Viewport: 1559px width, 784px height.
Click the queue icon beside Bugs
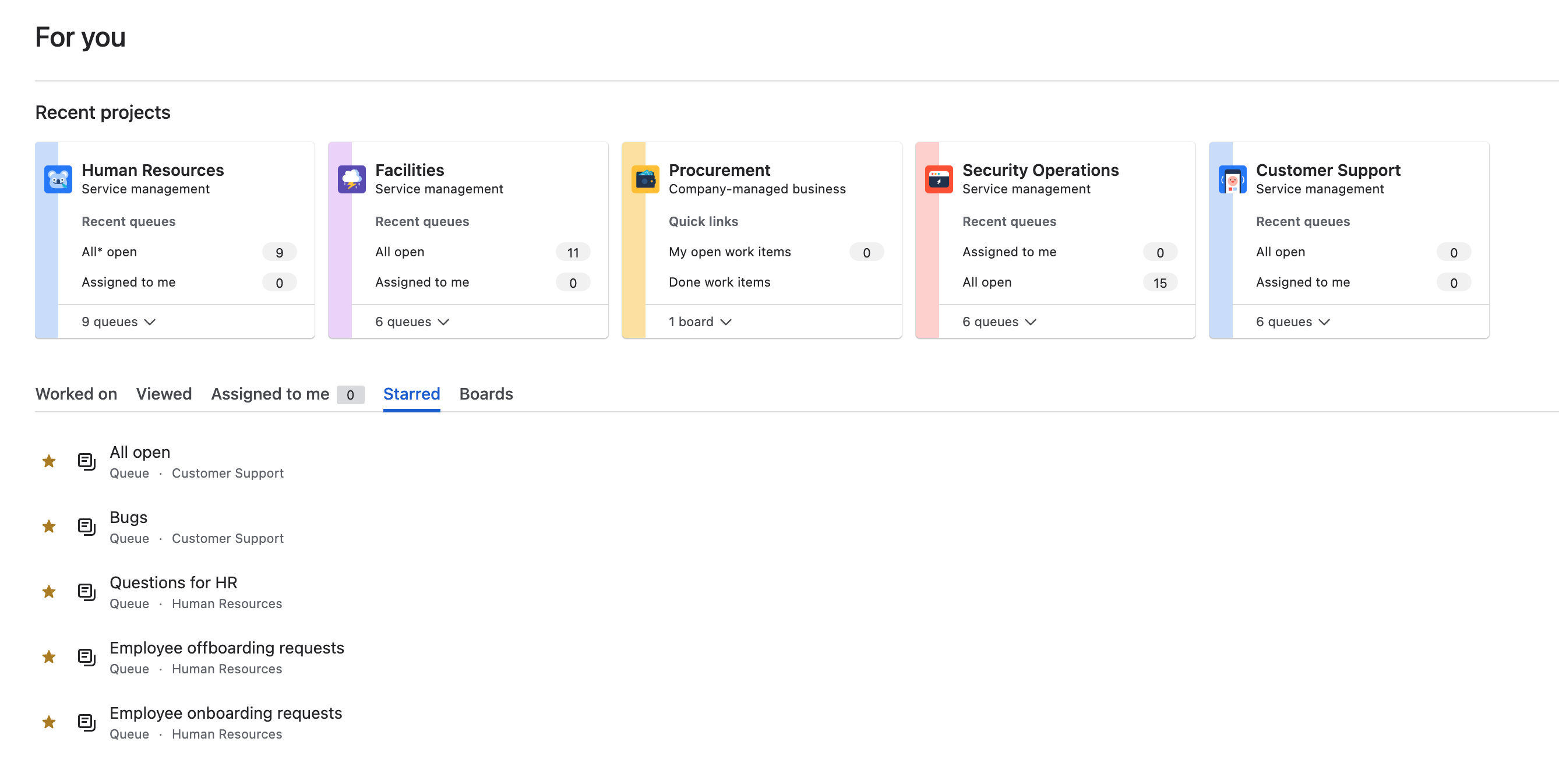87,527
